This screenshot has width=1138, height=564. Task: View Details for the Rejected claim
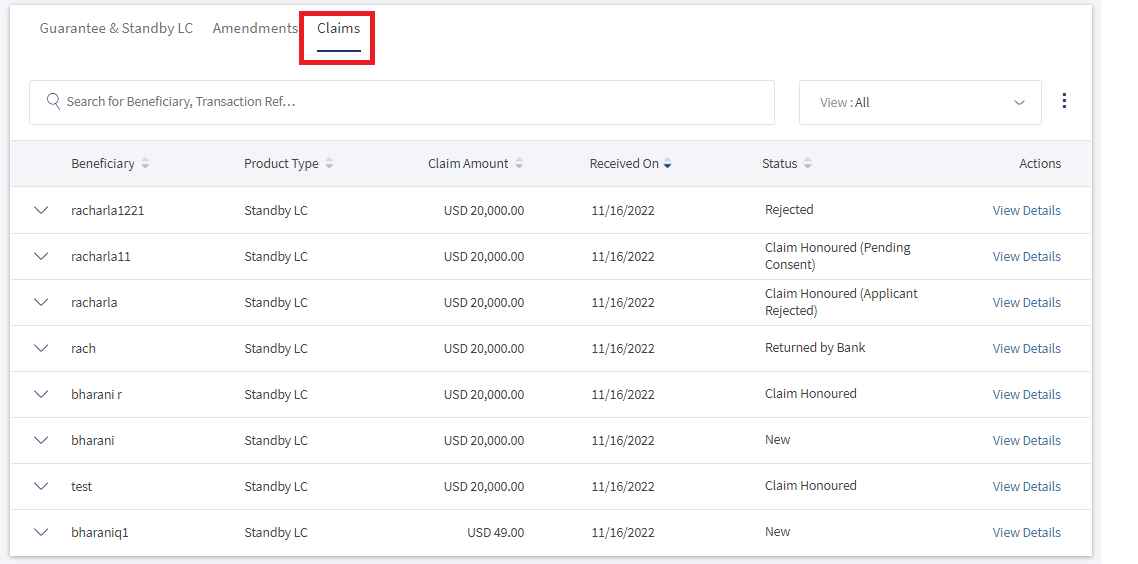tap(1026, 211)
